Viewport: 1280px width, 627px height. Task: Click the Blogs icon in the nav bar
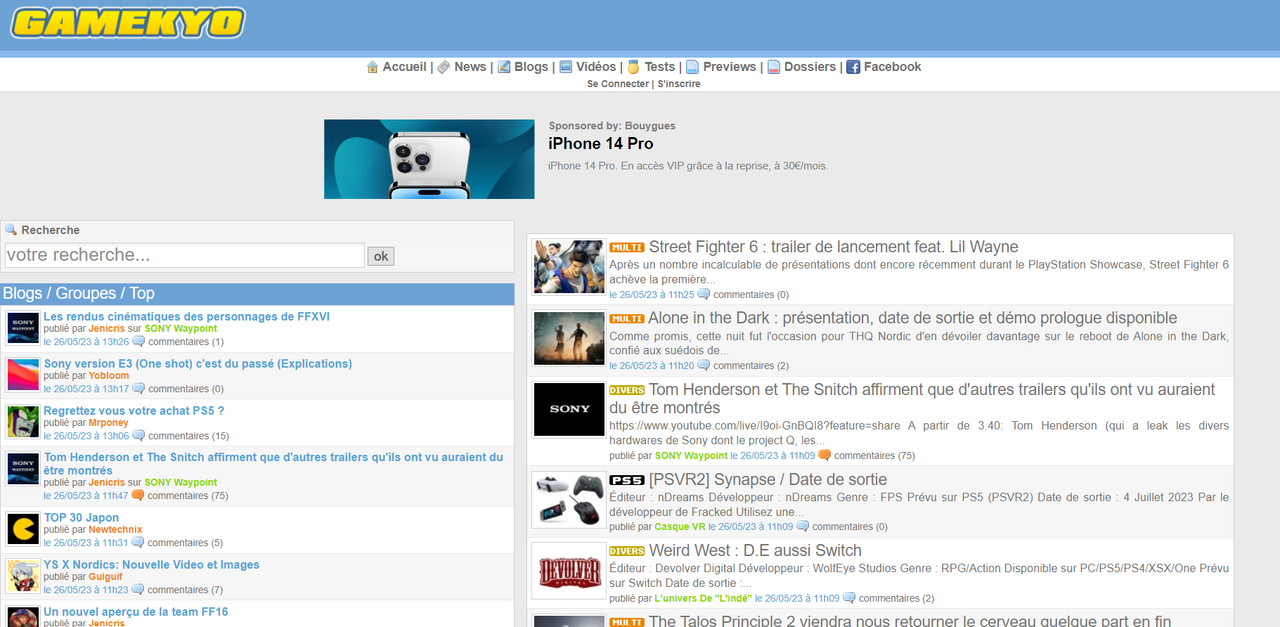(x=504, y=67)
